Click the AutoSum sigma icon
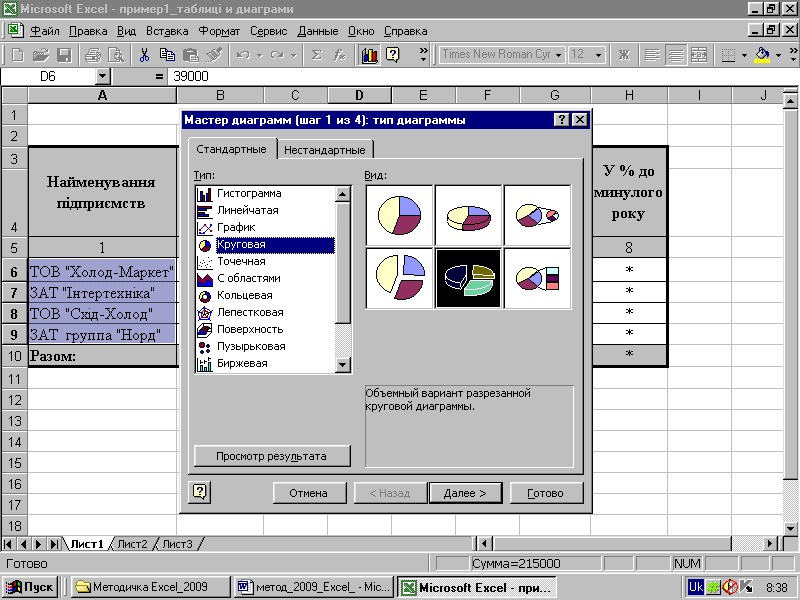The height and width of the screenshot is (600, 800). point(317,55)
